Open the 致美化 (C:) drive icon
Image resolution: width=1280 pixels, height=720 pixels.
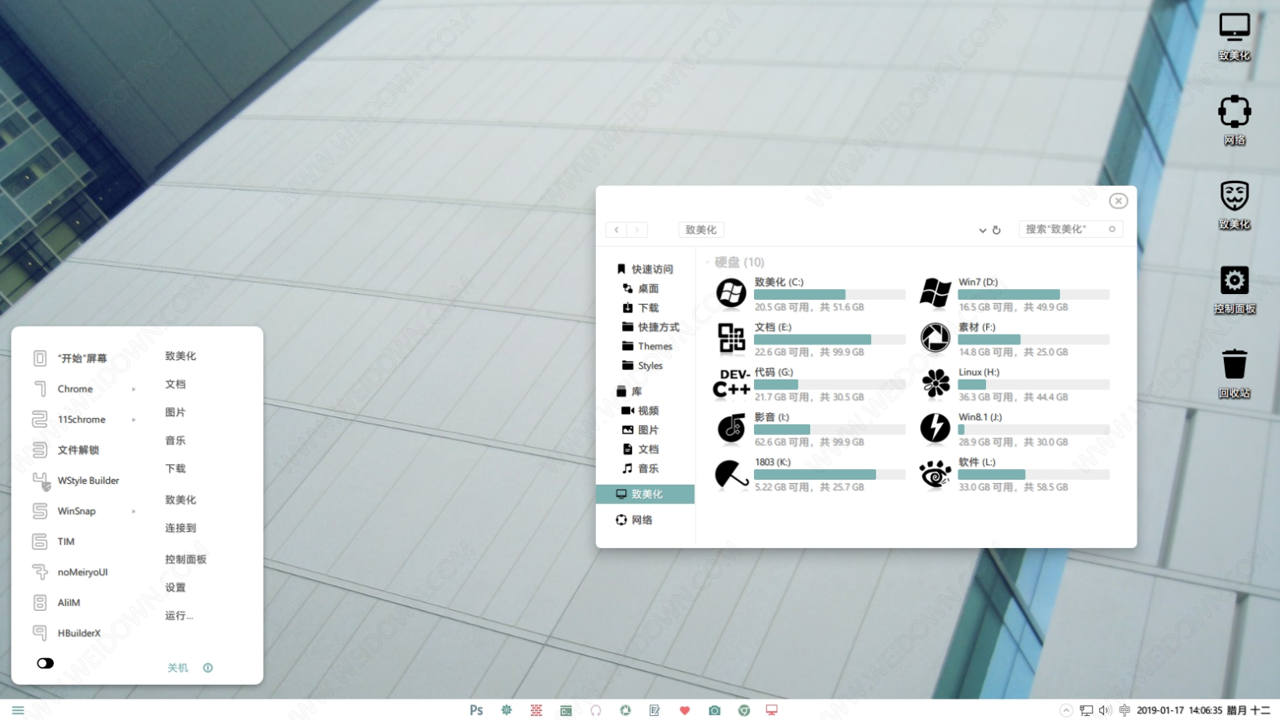[731, 293]
